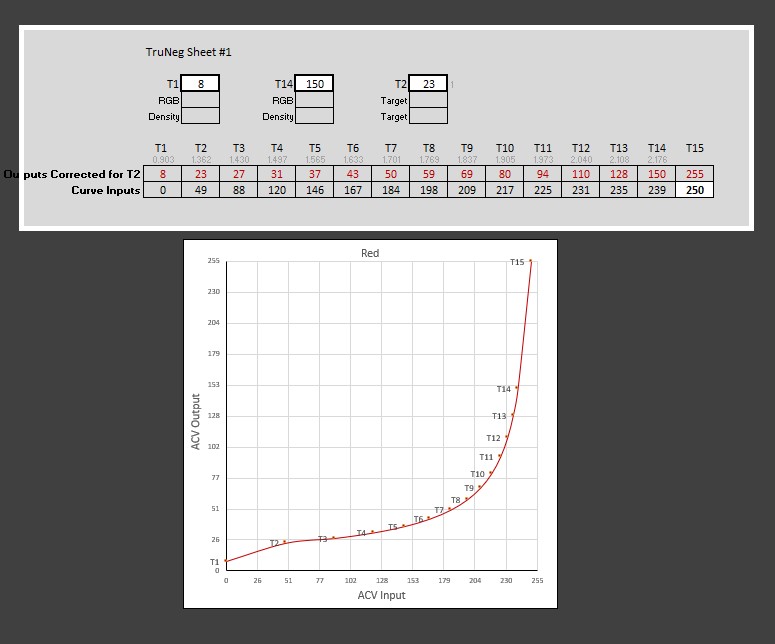Select the "ACV Input" horizontal axis title
This screenshot has height=644, width=775.
381,595
